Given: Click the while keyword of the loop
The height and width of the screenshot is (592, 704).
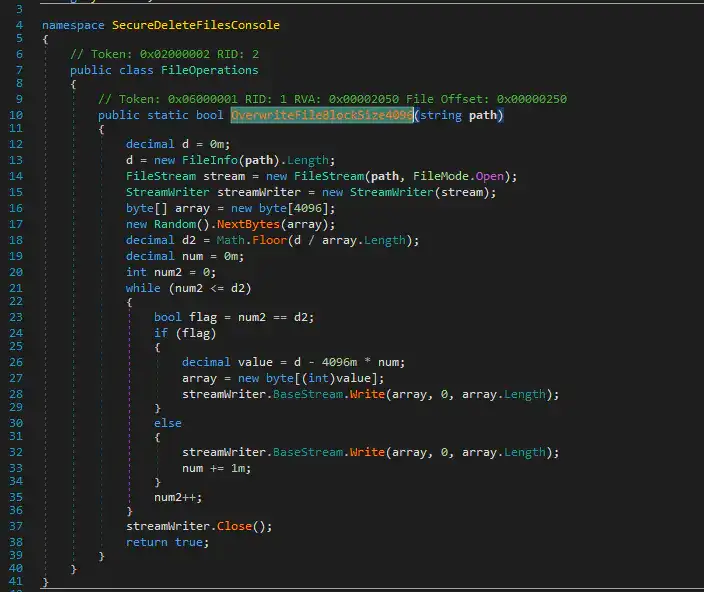Looking at the screenshot, I should pos(142,286).
